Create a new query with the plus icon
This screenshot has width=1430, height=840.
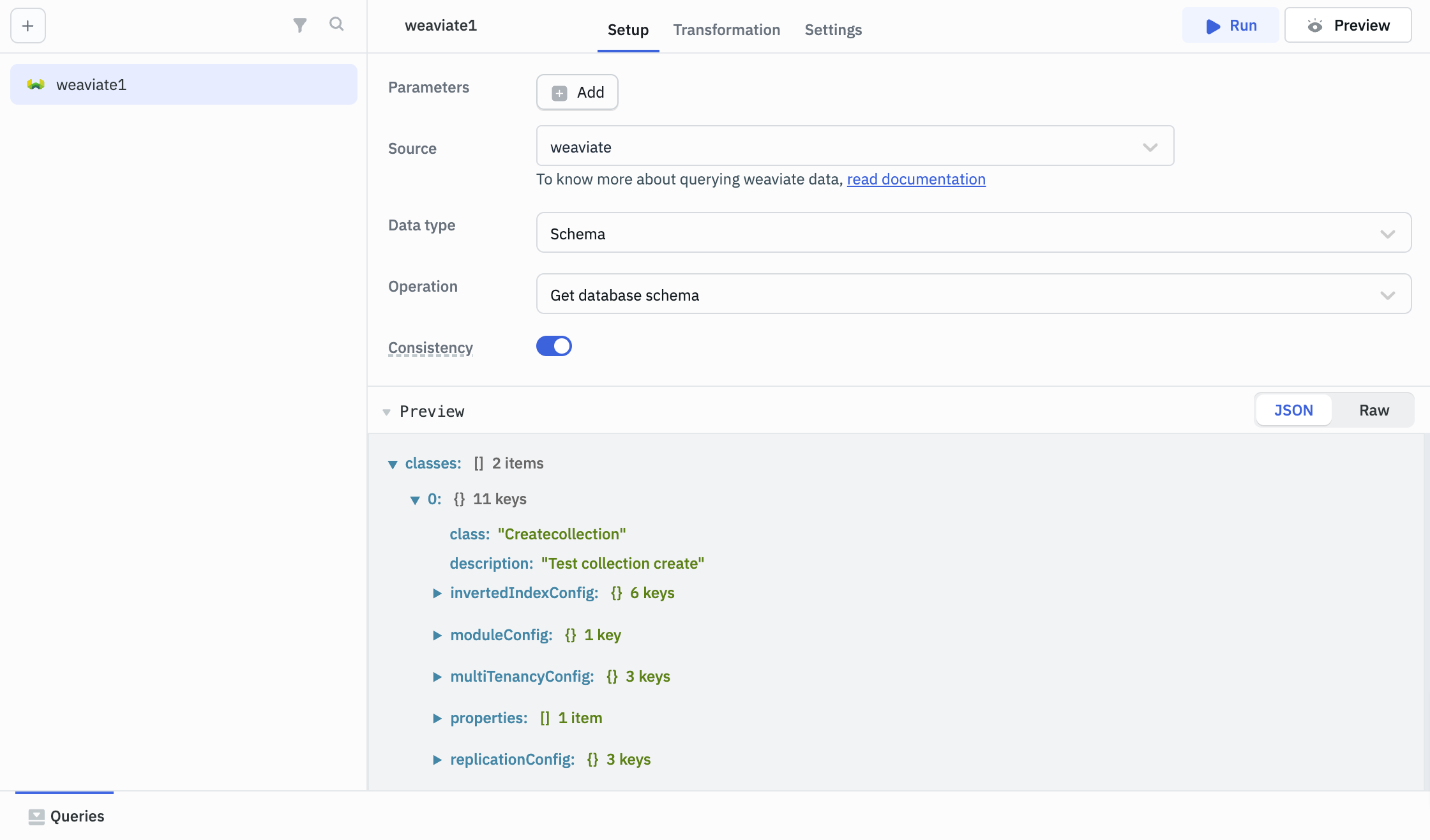pos(27,26)
